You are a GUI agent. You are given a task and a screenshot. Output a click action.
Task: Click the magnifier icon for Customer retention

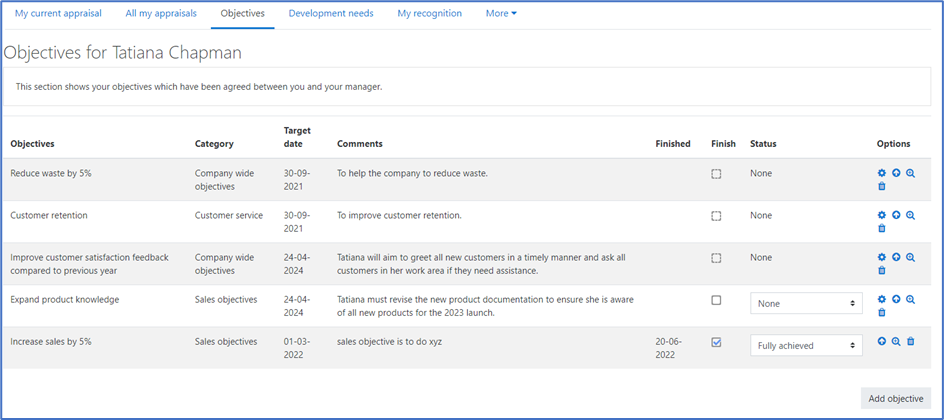[910, 215]
